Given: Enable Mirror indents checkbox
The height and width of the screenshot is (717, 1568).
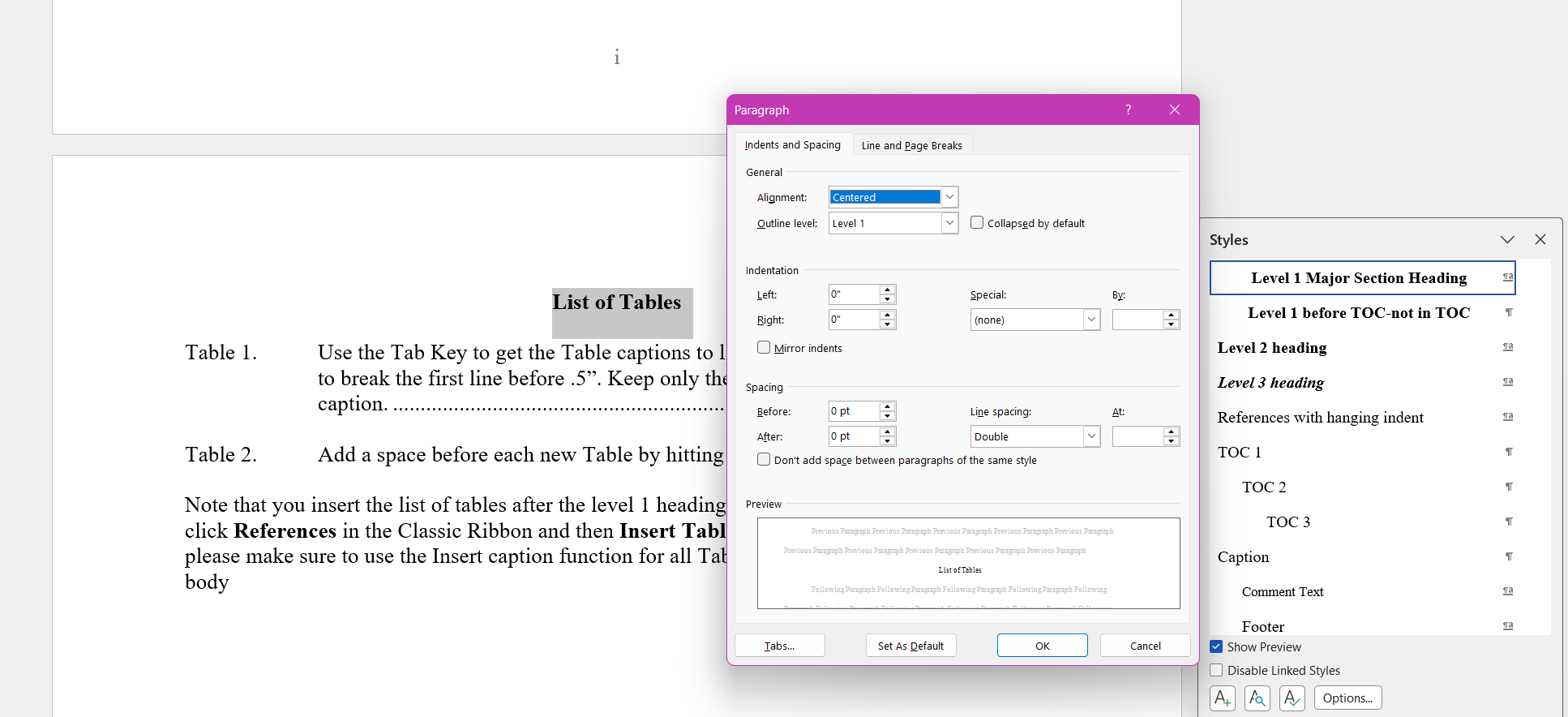Looking at the screenshot, I should [x=764, y=347].
